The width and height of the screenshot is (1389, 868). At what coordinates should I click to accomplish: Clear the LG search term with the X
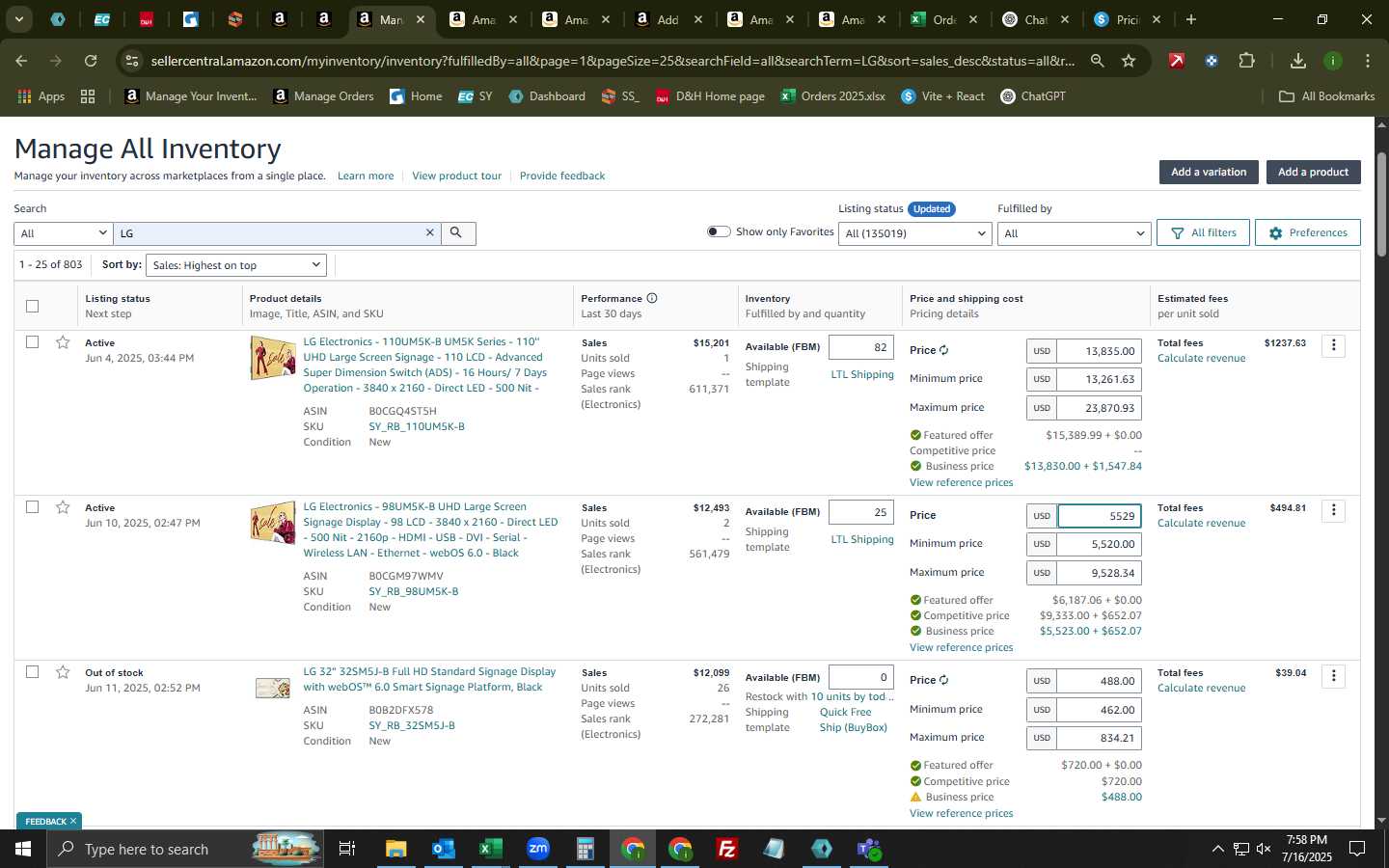coord(430,233)
